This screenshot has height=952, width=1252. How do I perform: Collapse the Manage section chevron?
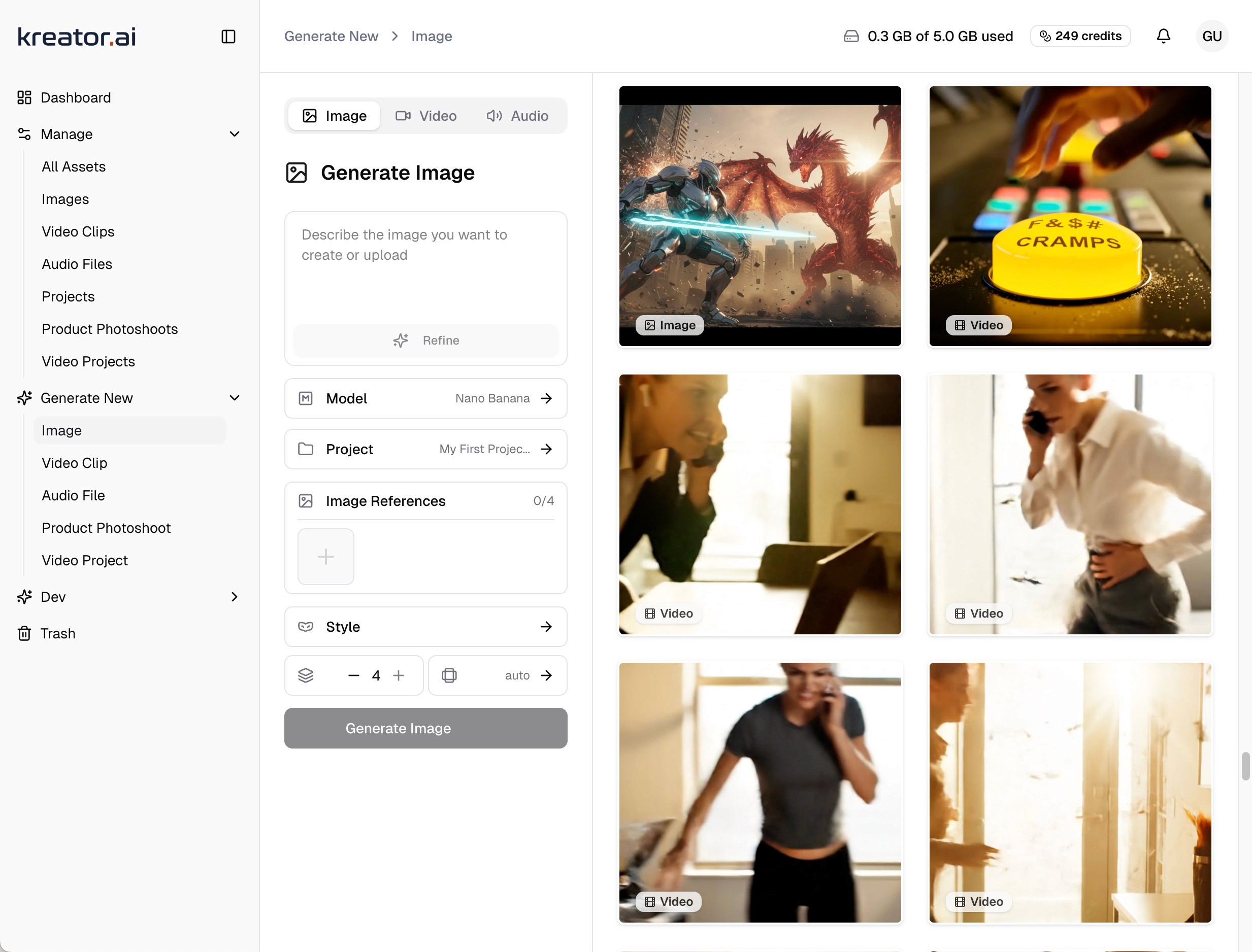(234, 134)
